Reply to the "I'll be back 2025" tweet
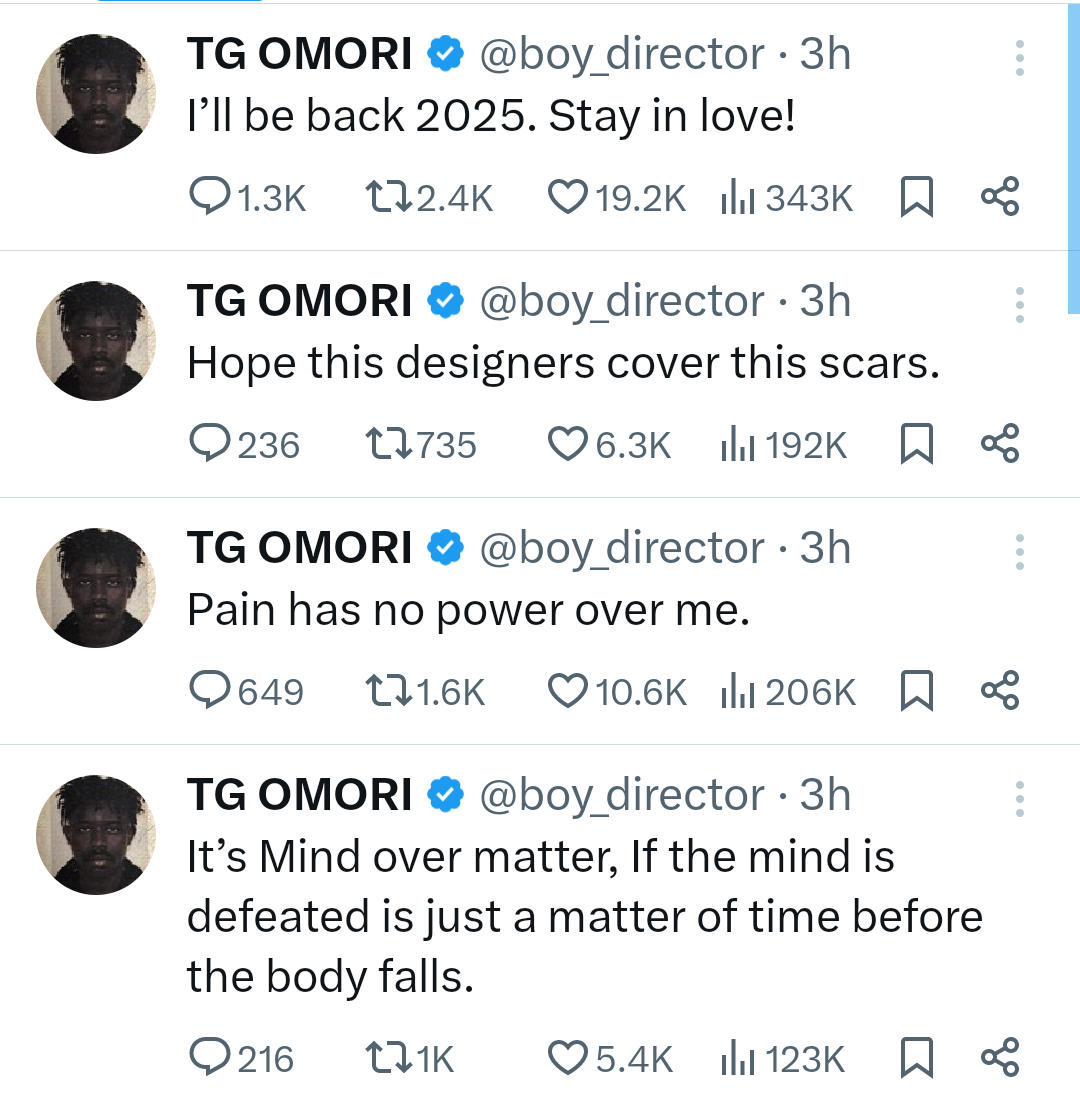1080x1111 pixels. (x=210, y=197)
